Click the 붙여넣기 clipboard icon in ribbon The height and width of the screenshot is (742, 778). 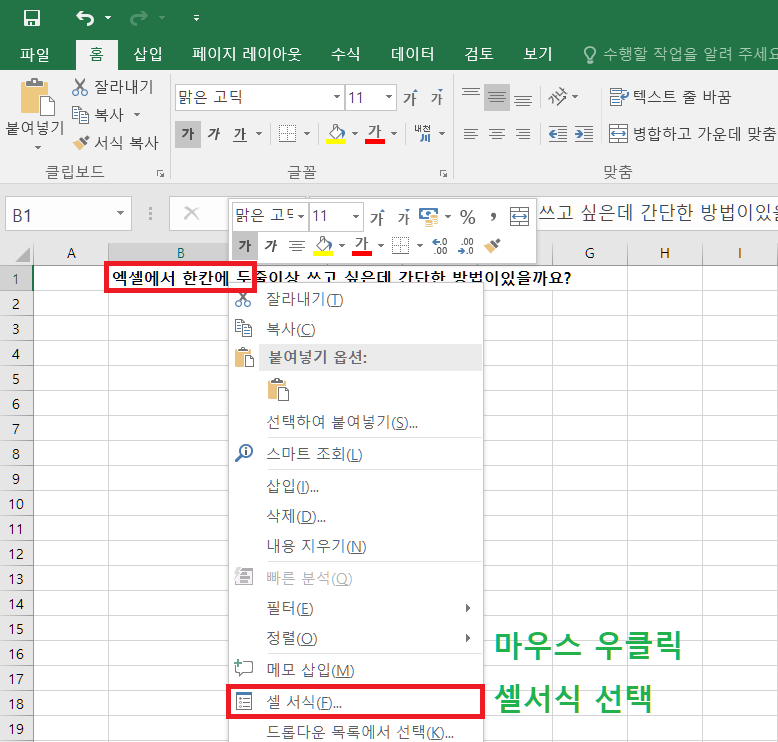point(37,97)
